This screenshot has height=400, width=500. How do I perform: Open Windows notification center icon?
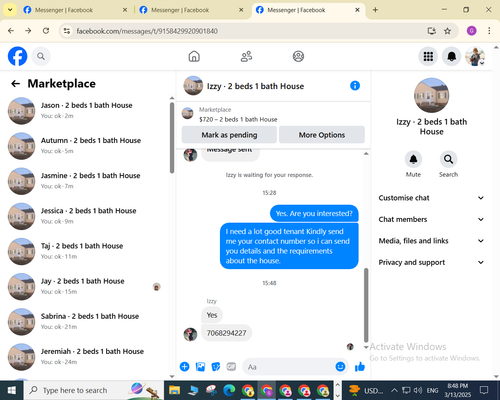point(484,390)
